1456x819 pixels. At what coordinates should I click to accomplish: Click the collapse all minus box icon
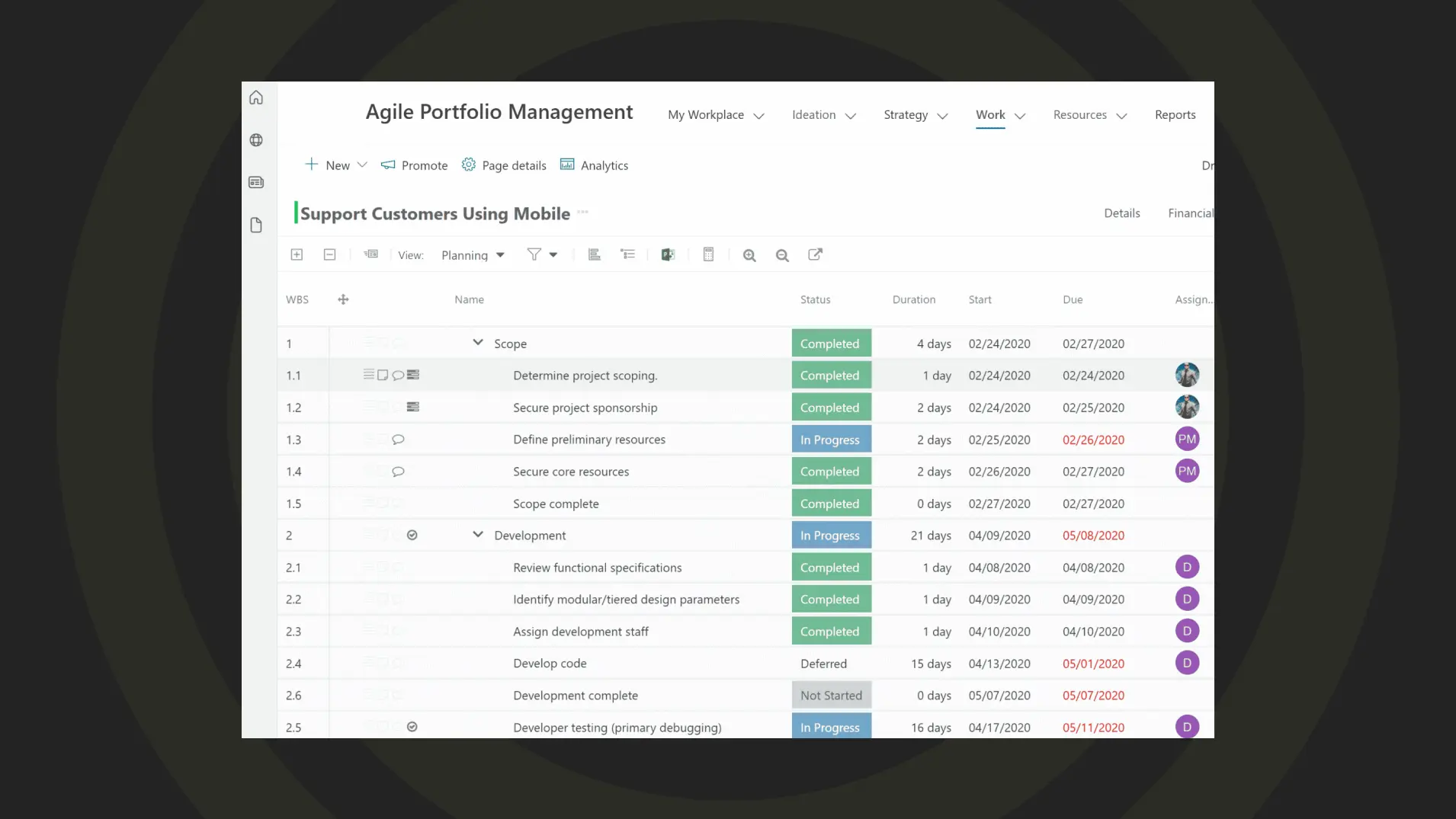(x=329, y=254)
